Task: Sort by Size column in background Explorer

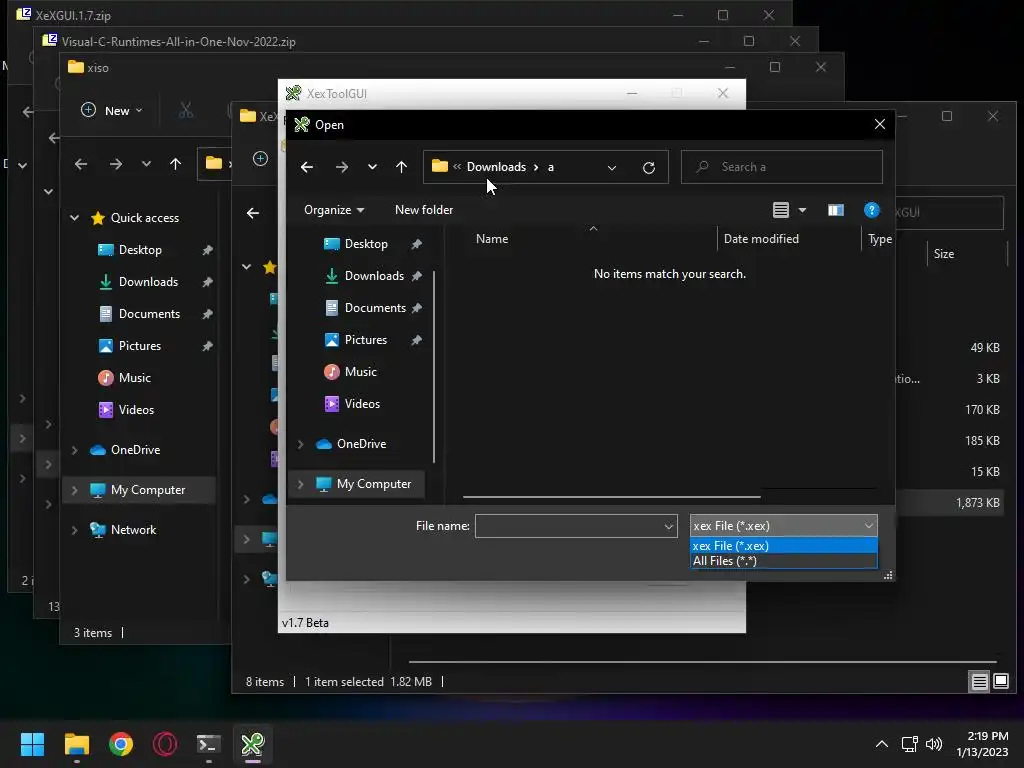Action: click(x=944, y=254)
